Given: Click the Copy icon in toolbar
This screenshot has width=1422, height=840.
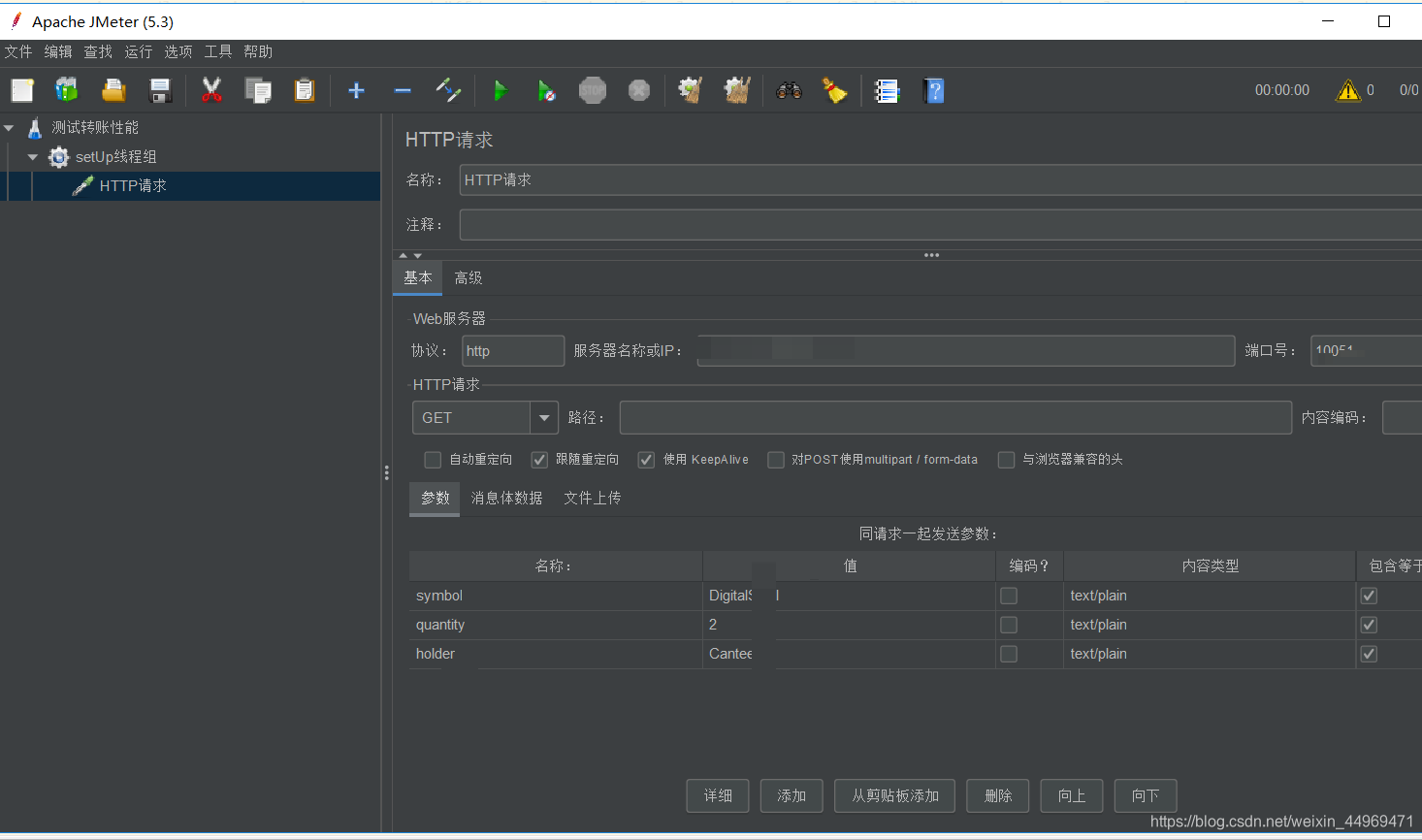Looking at the screenshot, I should click(x=258, y=90).
